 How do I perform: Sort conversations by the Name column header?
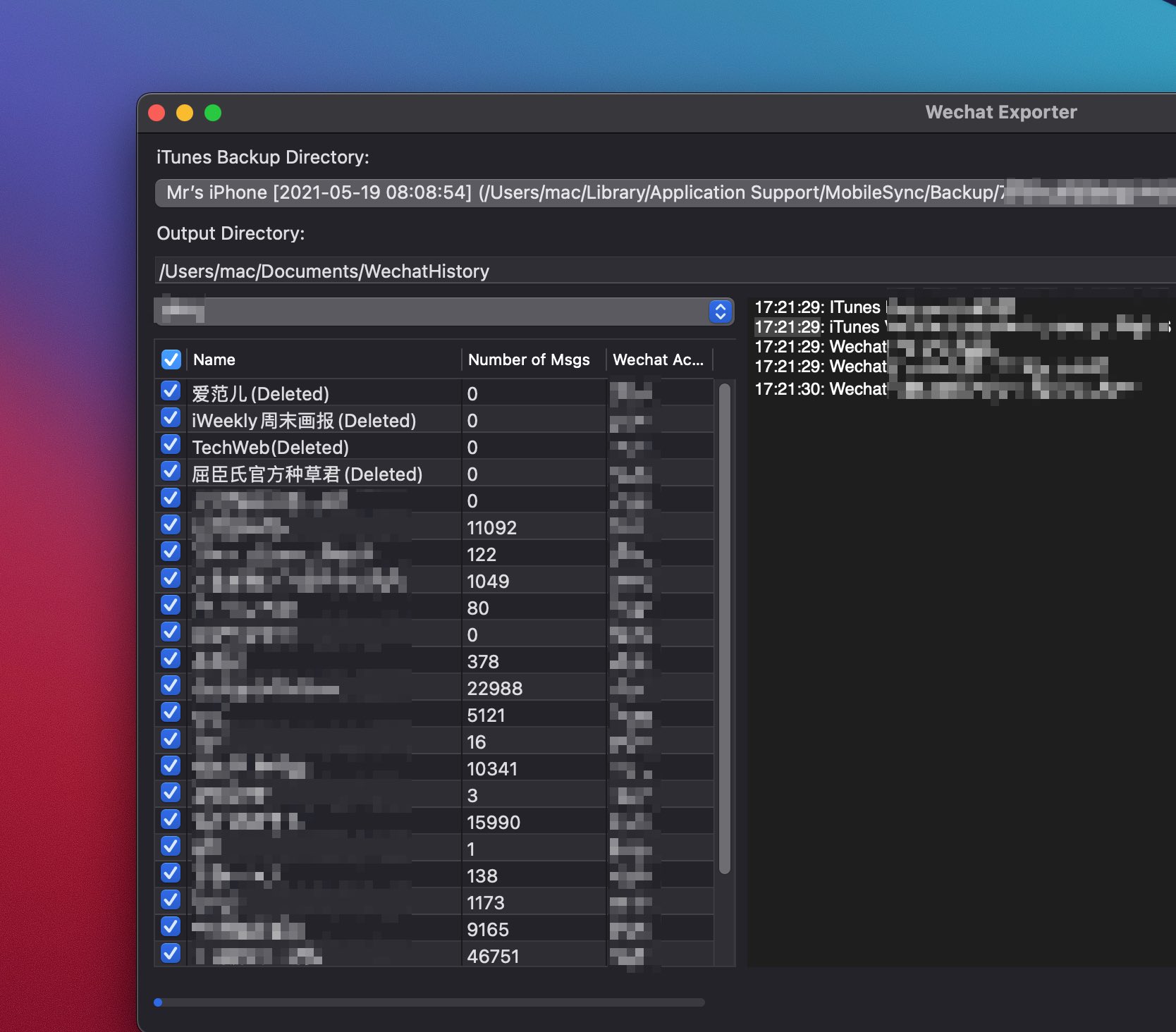point(215,360)
